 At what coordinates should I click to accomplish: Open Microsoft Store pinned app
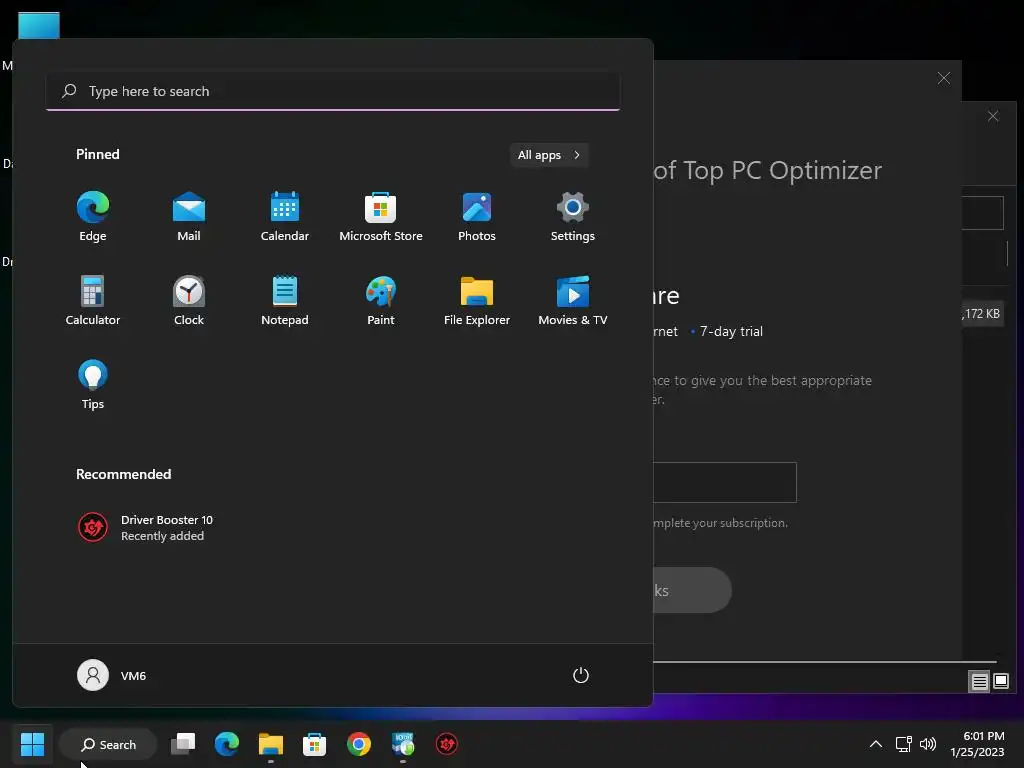tap(381, 217)
